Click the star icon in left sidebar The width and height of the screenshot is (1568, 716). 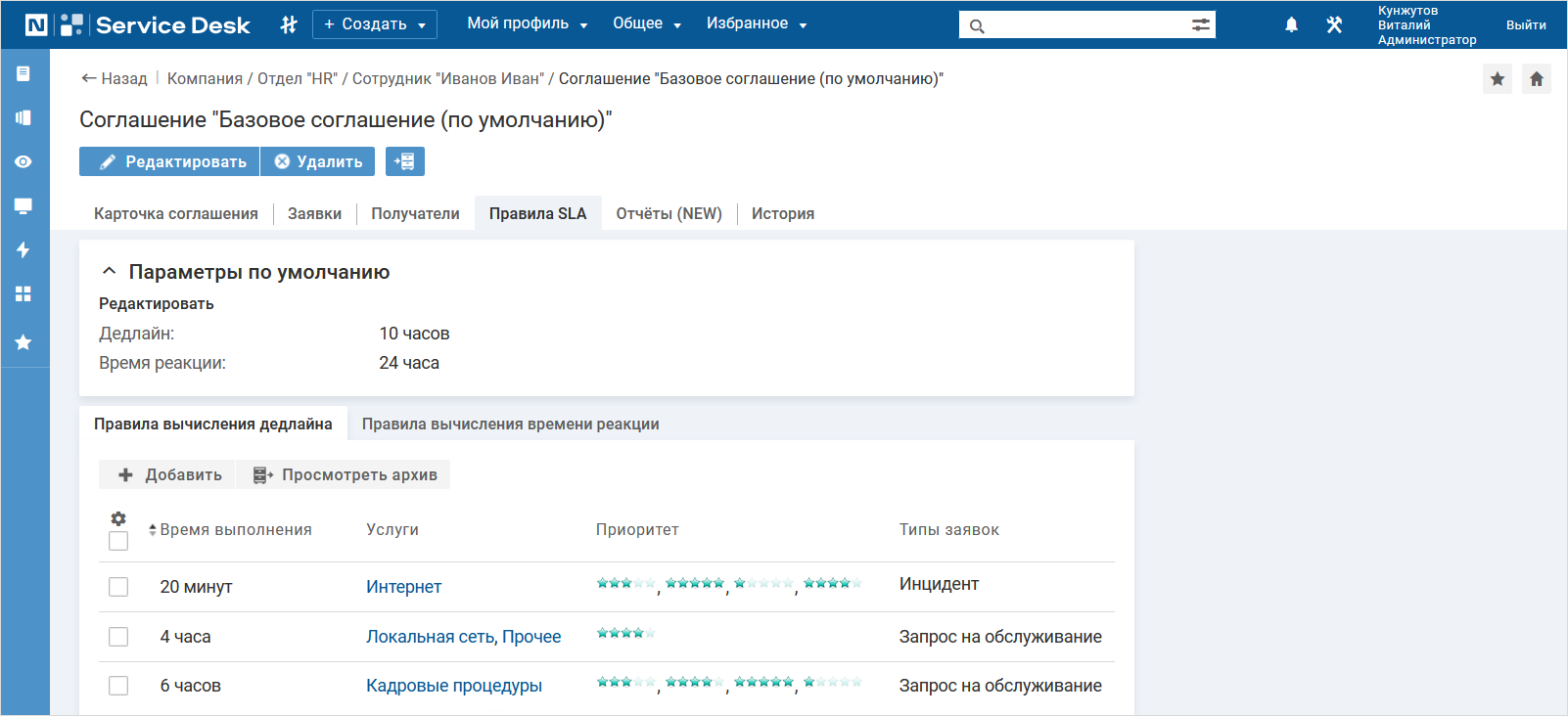pyautogui.click(x=23, y=342)
